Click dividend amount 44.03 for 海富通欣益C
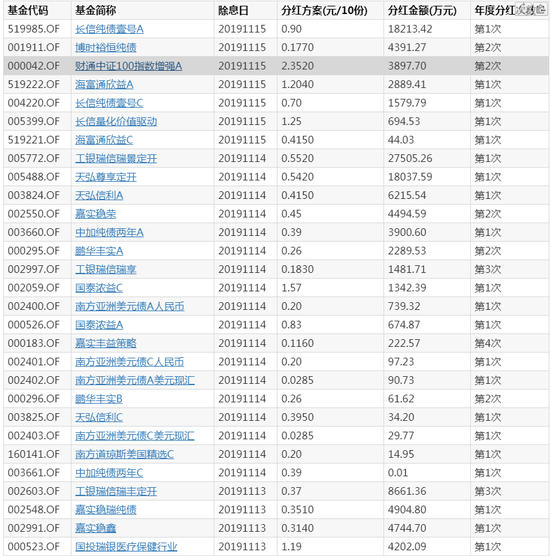550x556 pixels. 401,140
